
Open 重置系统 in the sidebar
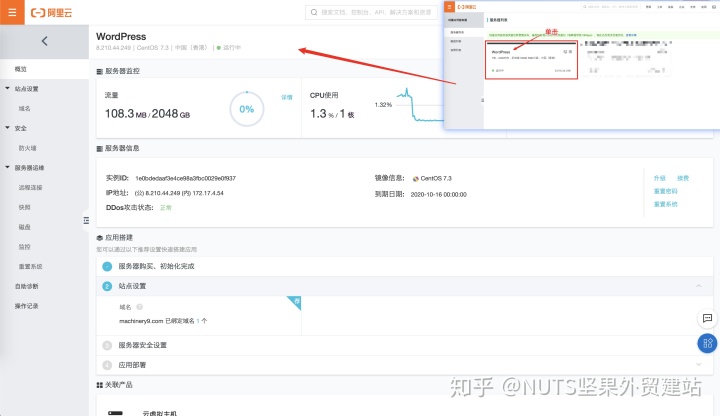point(30,266)
